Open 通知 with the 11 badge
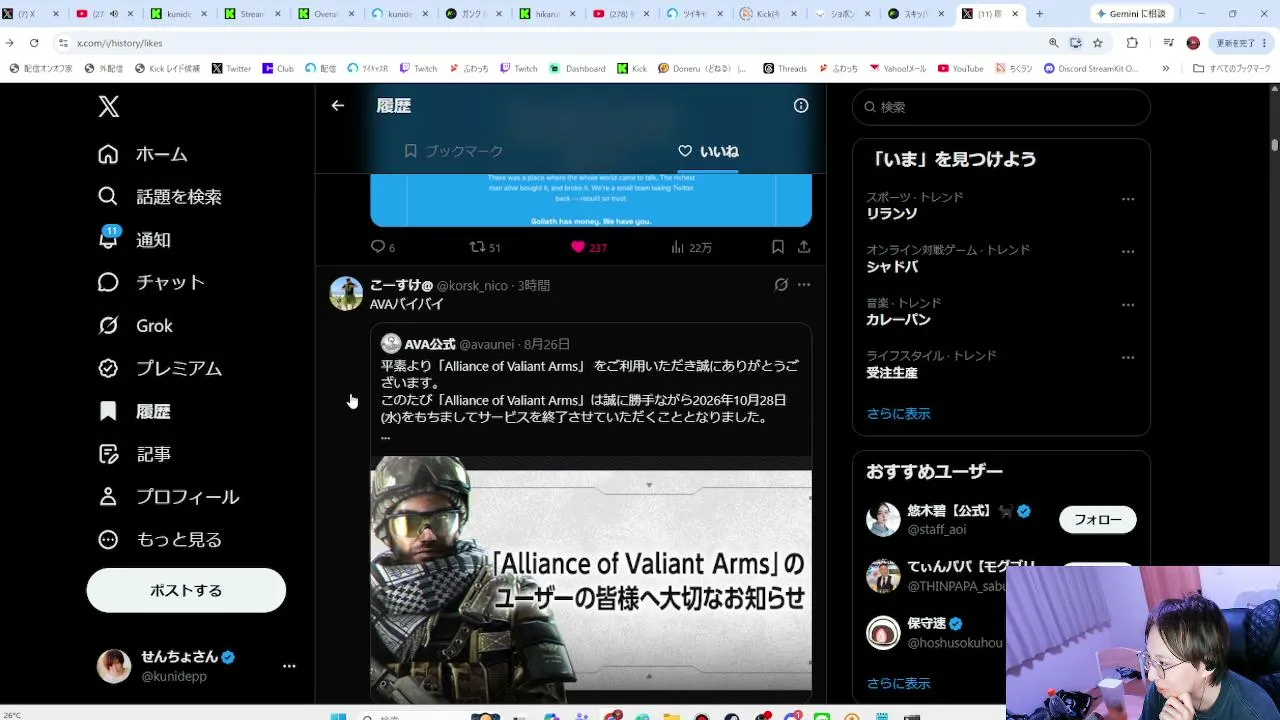This screenshot has width=1280, height=720. (x=134, y=240)
